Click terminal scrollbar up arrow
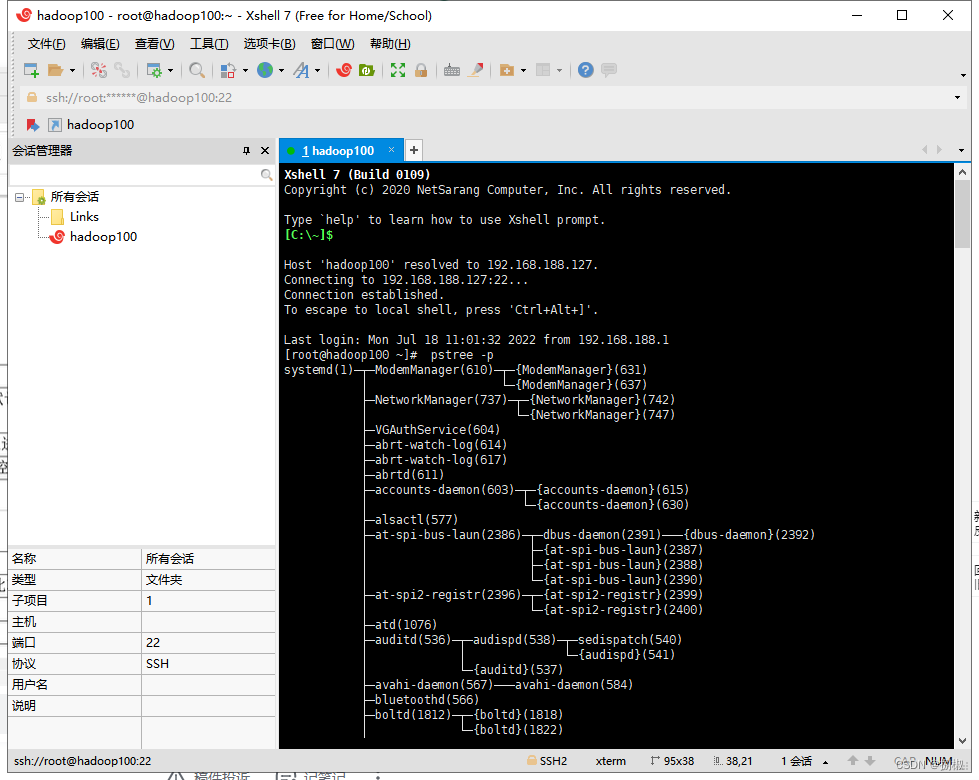Viewport: 979px width, 780px height. coord(962,172)
